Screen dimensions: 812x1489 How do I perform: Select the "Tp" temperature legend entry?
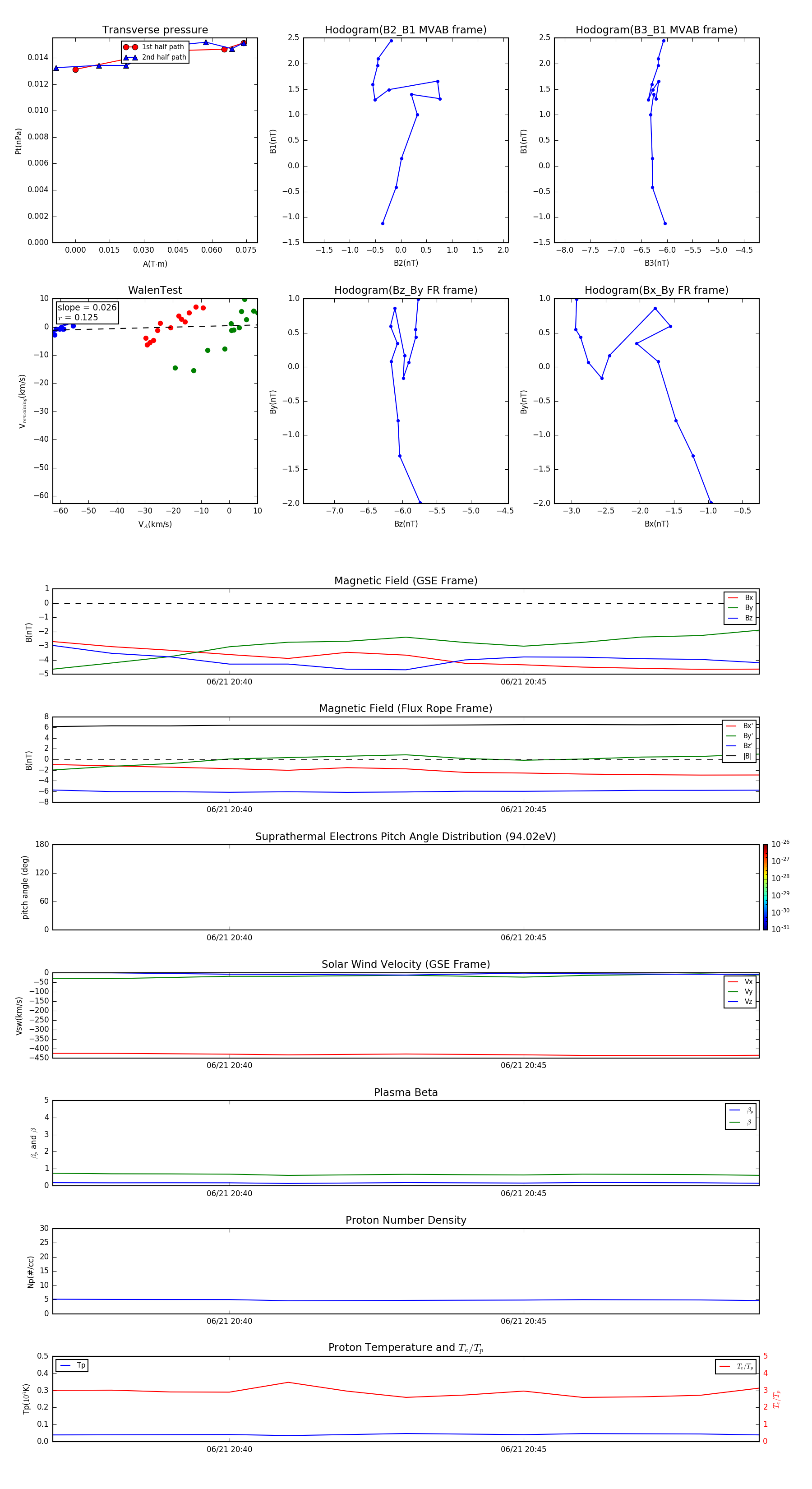pyautogui.click(x=72, y=1365)
